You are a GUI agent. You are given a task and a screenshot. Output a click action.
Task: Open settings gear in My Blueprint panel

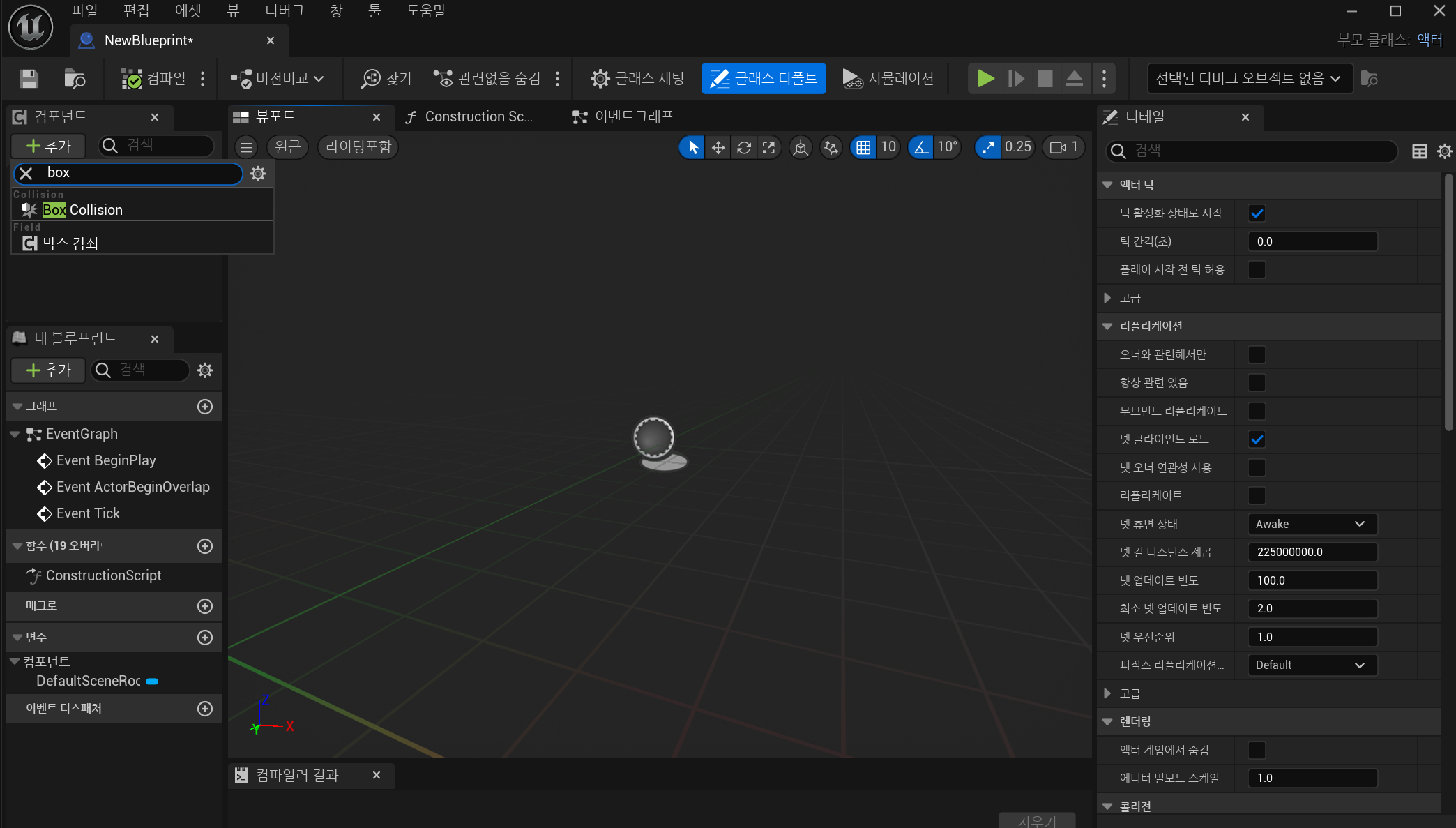point(205,370)
